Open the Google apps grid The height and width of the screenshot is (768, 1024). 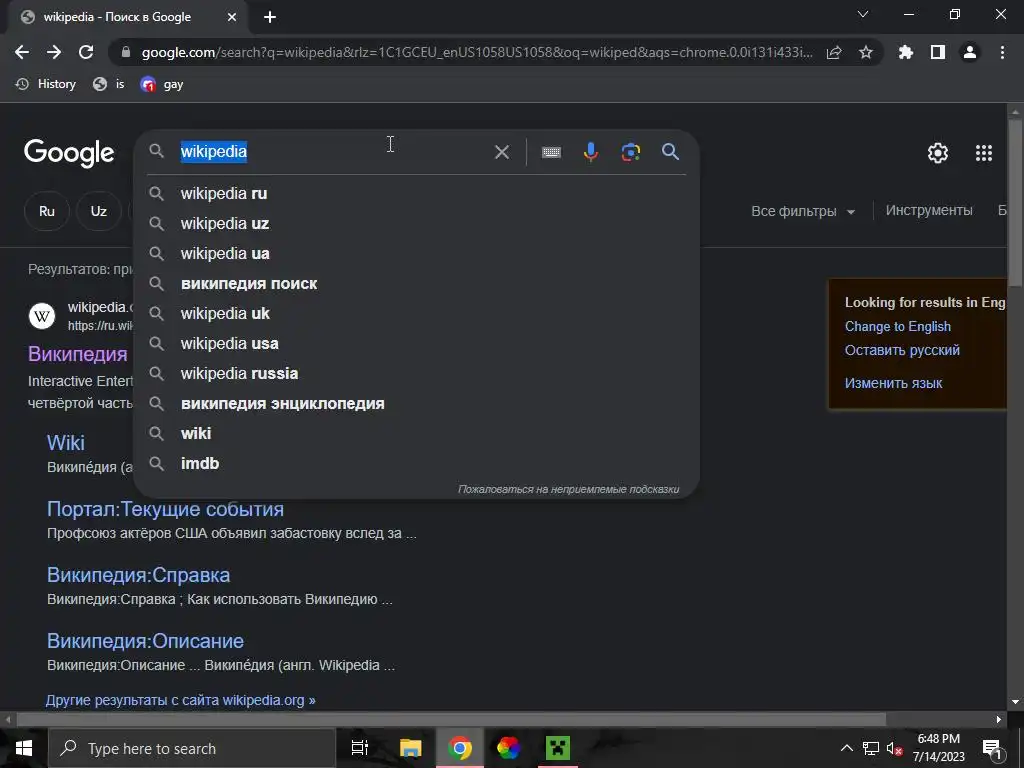pos(984,153)
